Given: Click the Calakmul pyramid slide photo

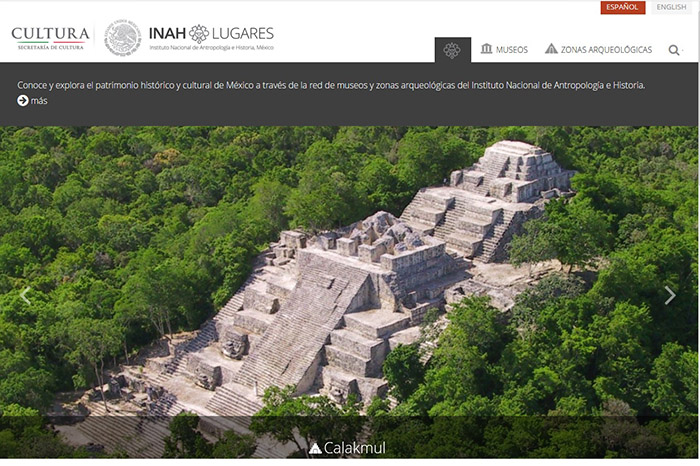Looking at the screenshot, I should point(350,292).
